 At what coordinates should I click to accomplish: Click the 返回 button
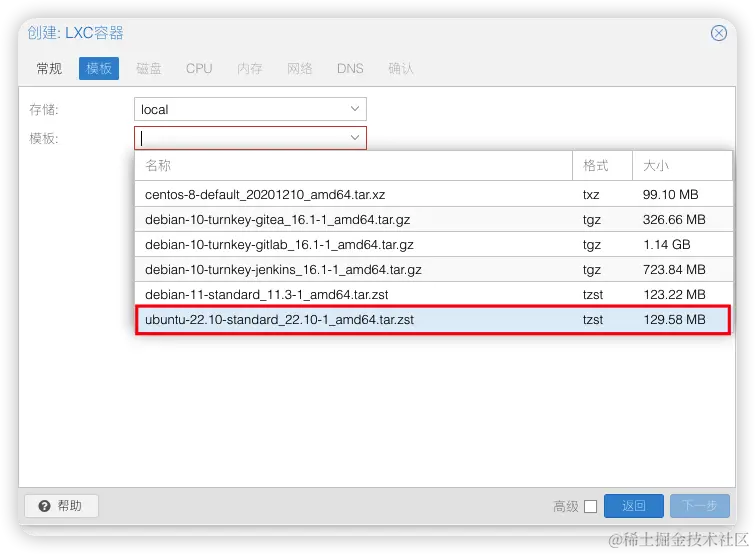click(x=634, y=506)
